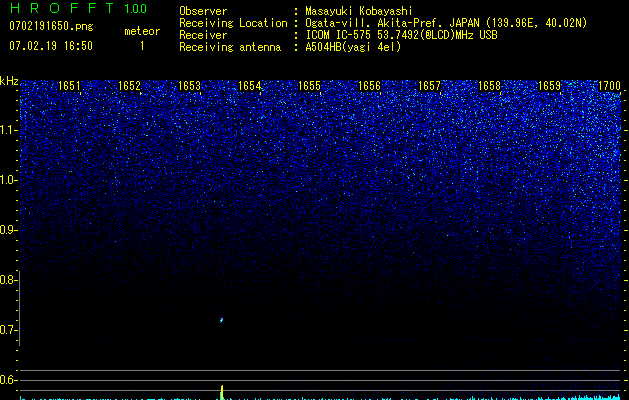629x400 pixels.
Task: Click the 0.8 kHz axis label
Action: click(x=9, y=280)
